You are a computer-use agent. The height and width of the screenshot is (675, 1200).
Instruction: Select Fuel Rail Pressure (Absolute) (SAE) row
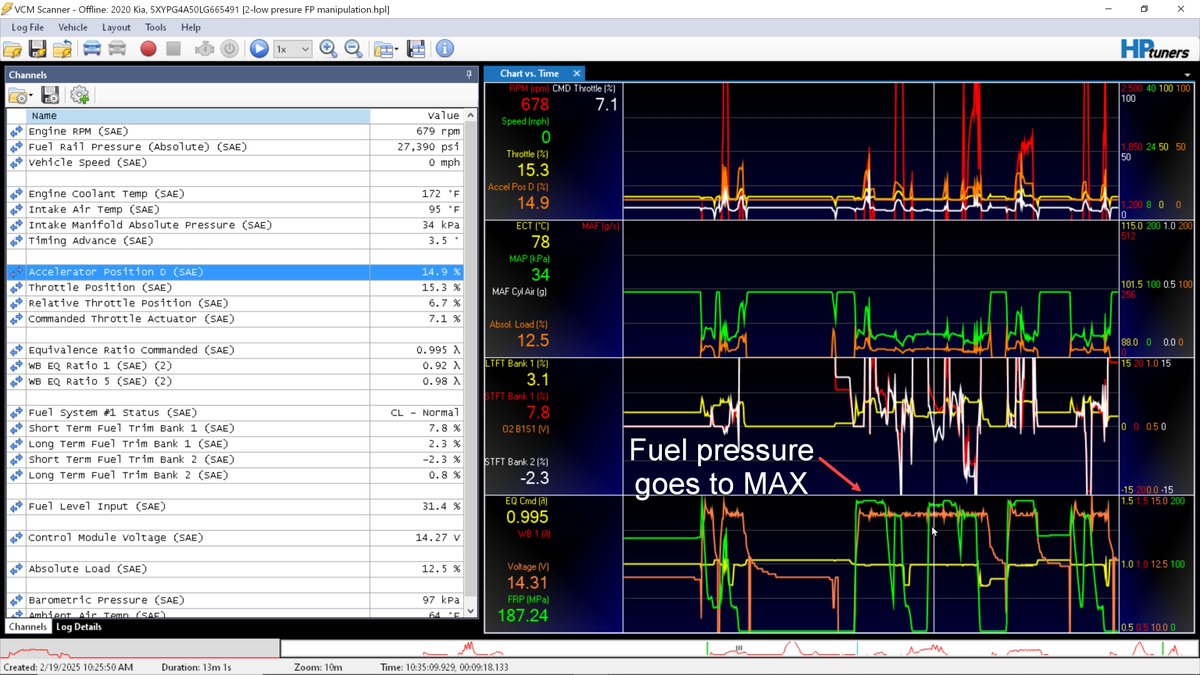pyautogui.click(x=235, y=147)
